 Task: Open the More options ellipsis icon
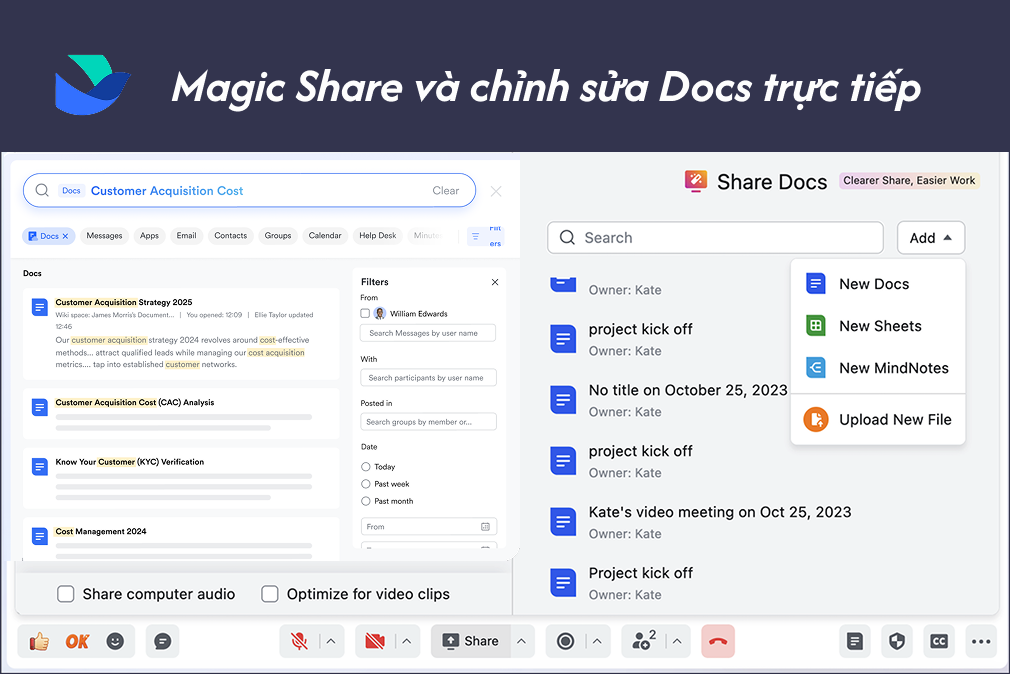(x=981, y=641)
